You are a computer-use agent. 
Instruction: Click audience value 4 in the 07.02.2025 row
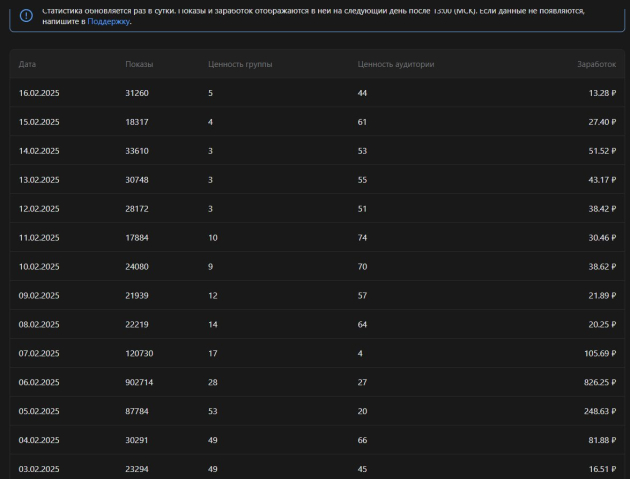point(360,354)
